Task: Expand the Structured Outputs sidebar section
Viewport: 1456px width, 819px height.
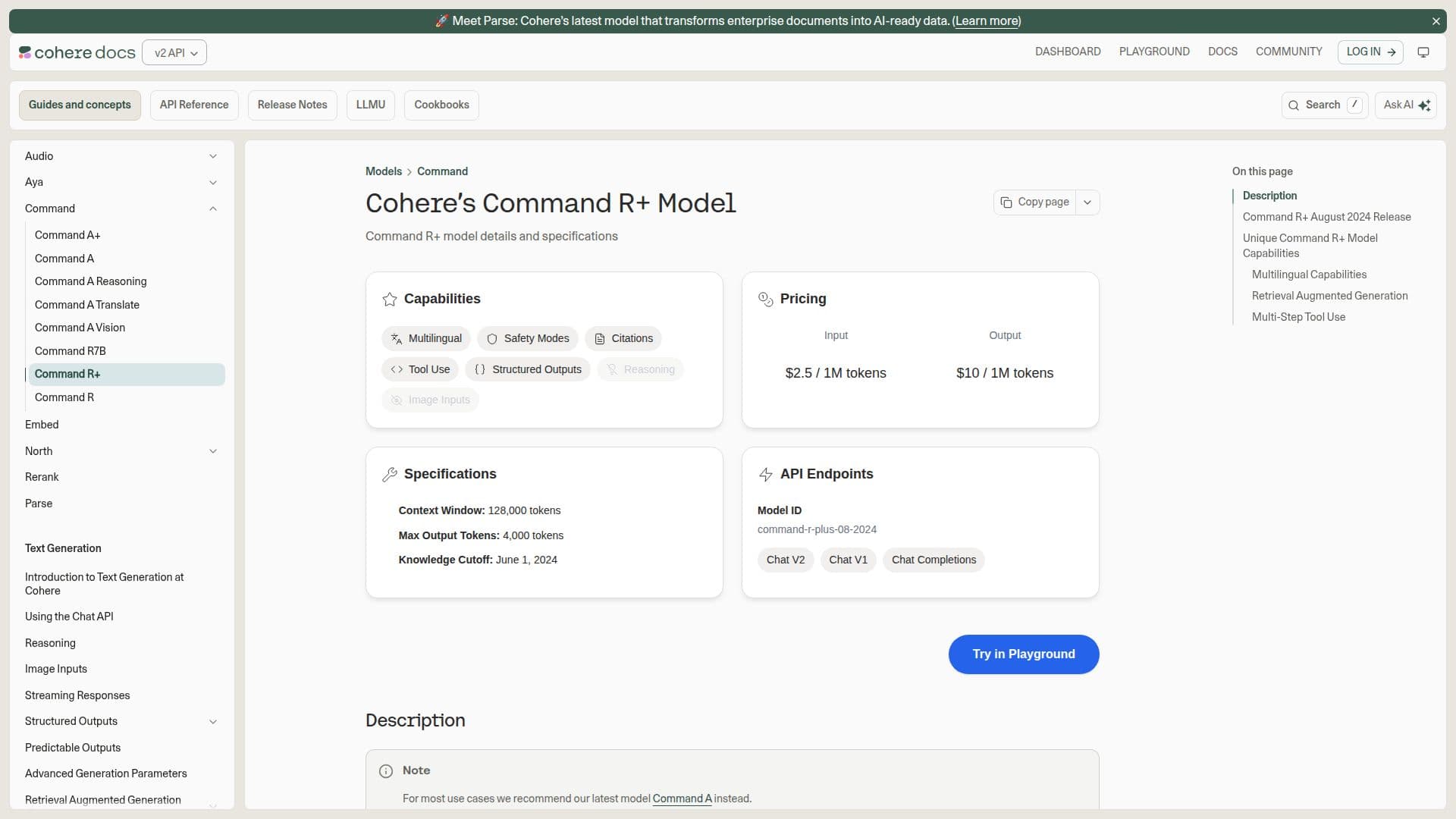Action: (213, 722)
